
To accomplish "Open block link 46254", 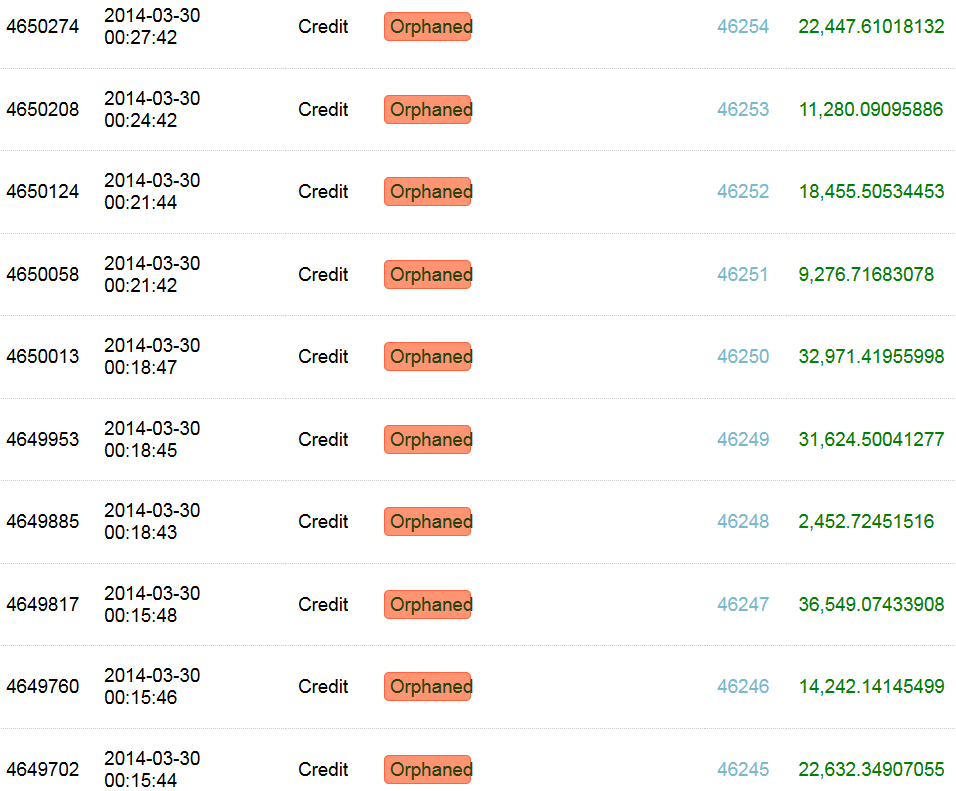I will pyautogui.click(x=743, y=27).
